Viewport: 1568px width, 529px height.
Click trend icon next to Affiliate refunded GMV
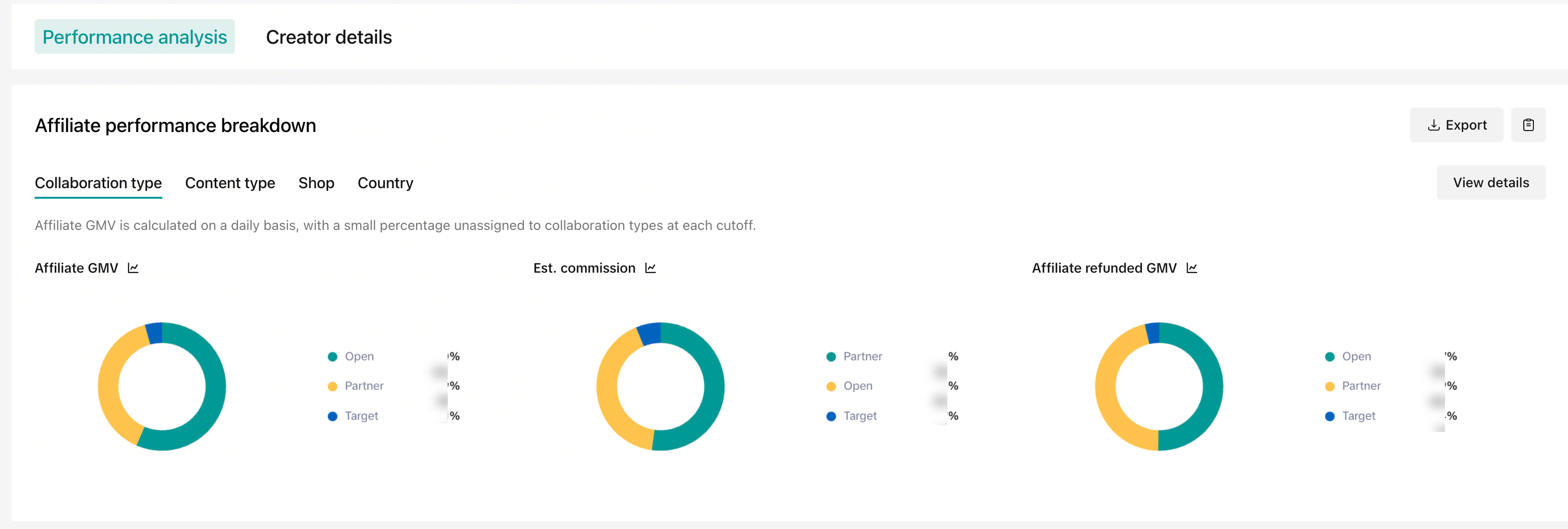click(x=1191, y=268)
